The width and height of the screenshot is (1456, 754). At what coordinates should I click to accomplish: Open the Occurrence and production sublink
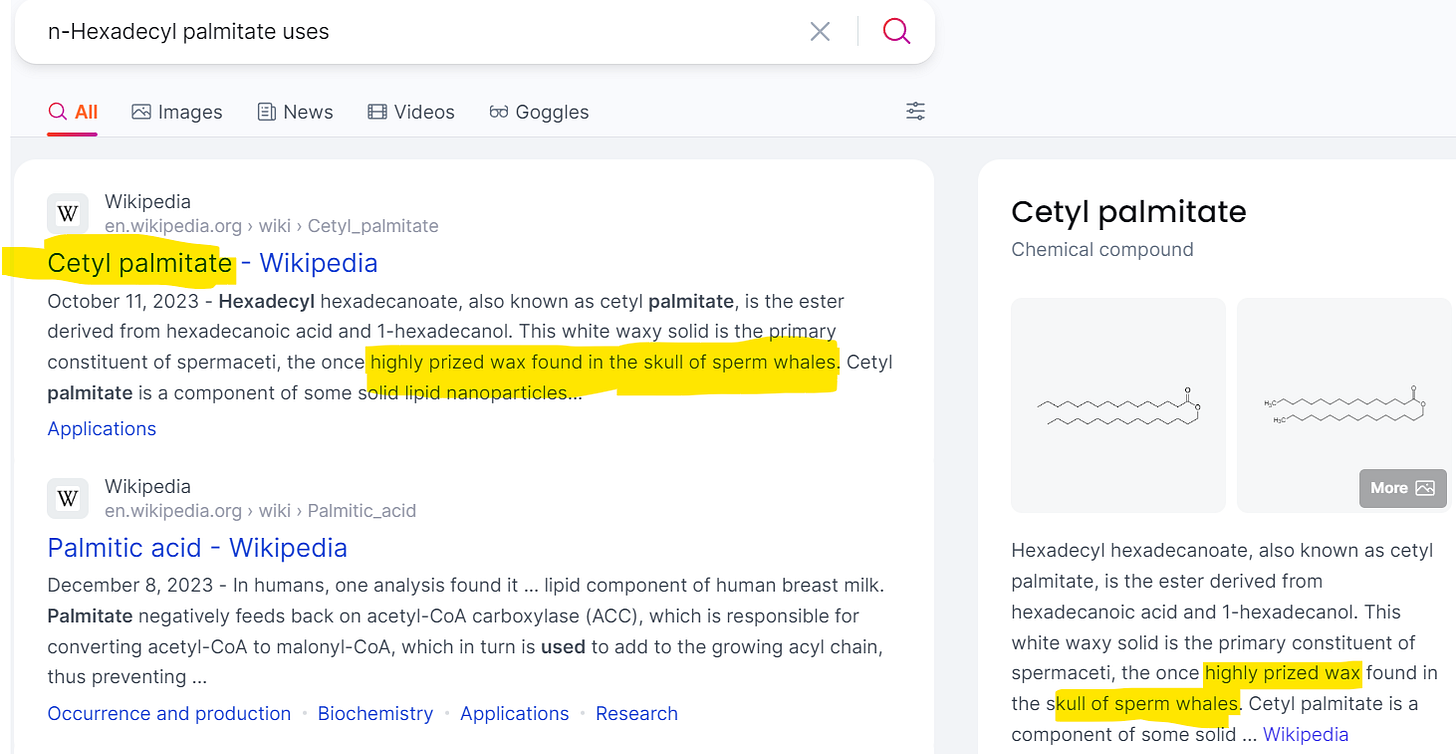(x=169, y=714)
